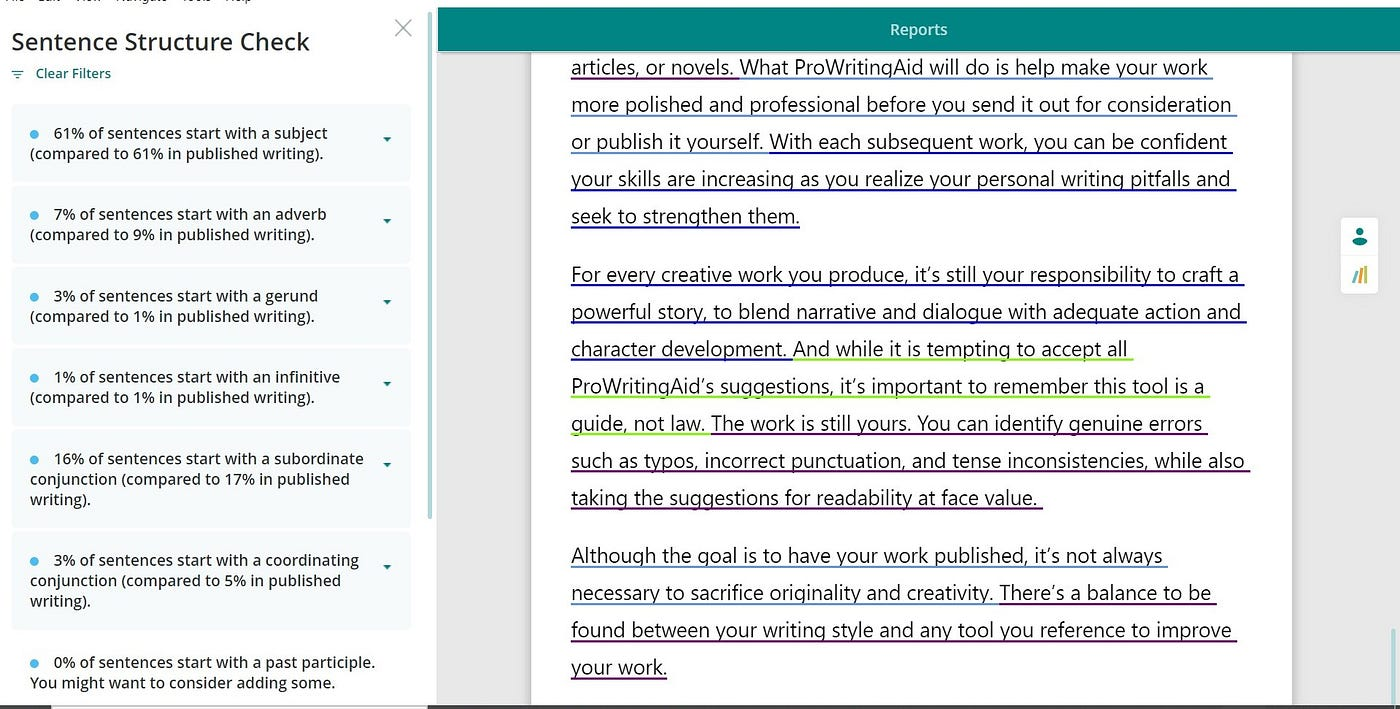Viewport: 1400px width, 709px height.
Task: Expand the '16% subordinate conjunction' card arrow
Action: (x=387, y=465)
